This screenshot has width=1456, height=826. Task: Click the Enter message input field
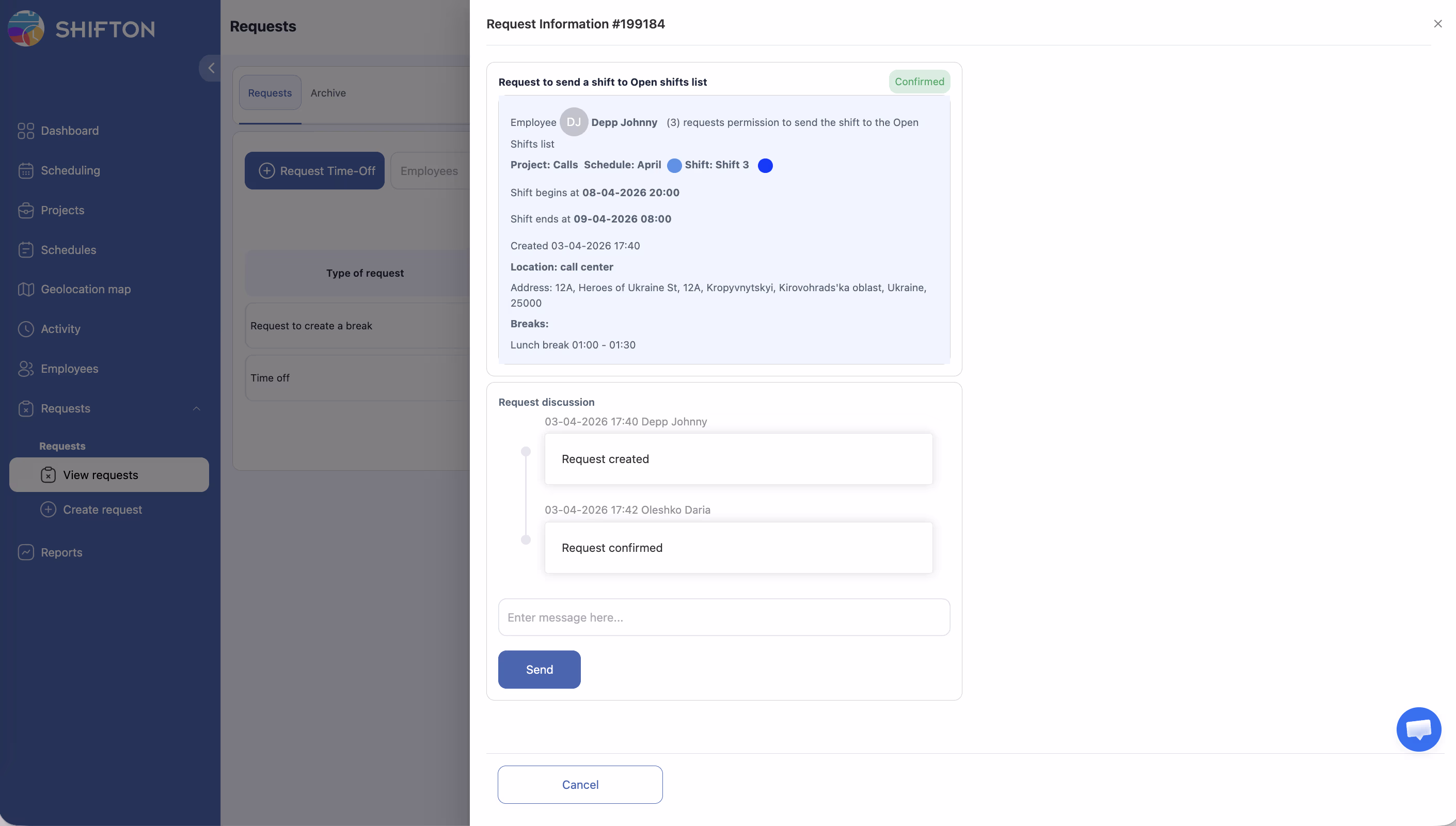(x=724, y=617)
